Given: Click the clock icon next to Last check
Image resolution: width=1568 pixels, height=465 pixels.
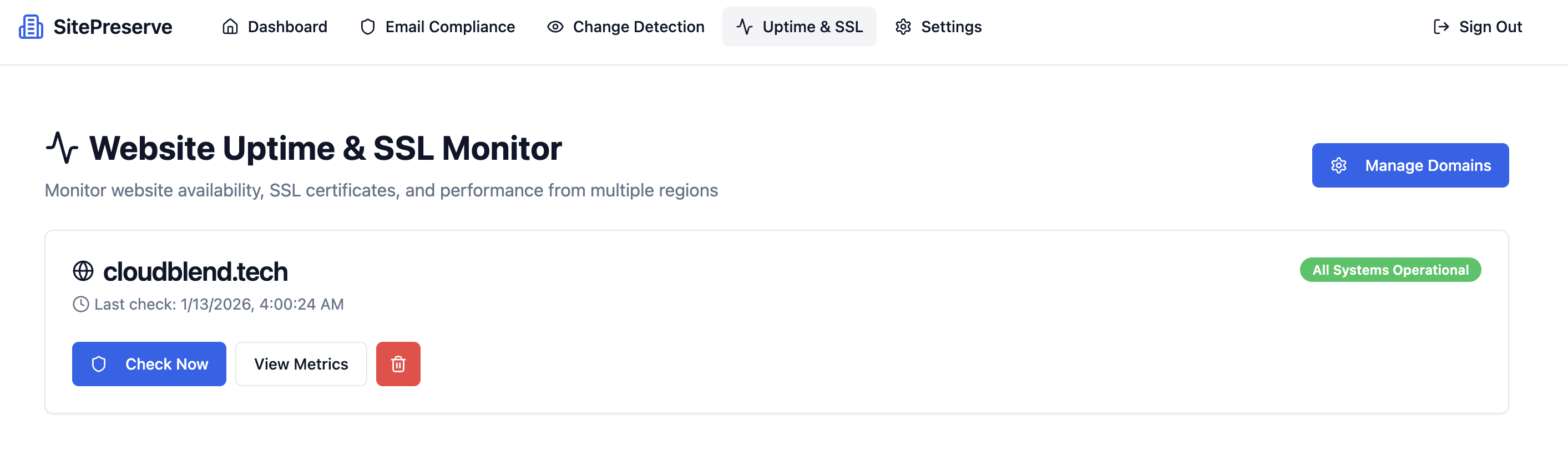Looking at the screenshot, I should 81,304.
